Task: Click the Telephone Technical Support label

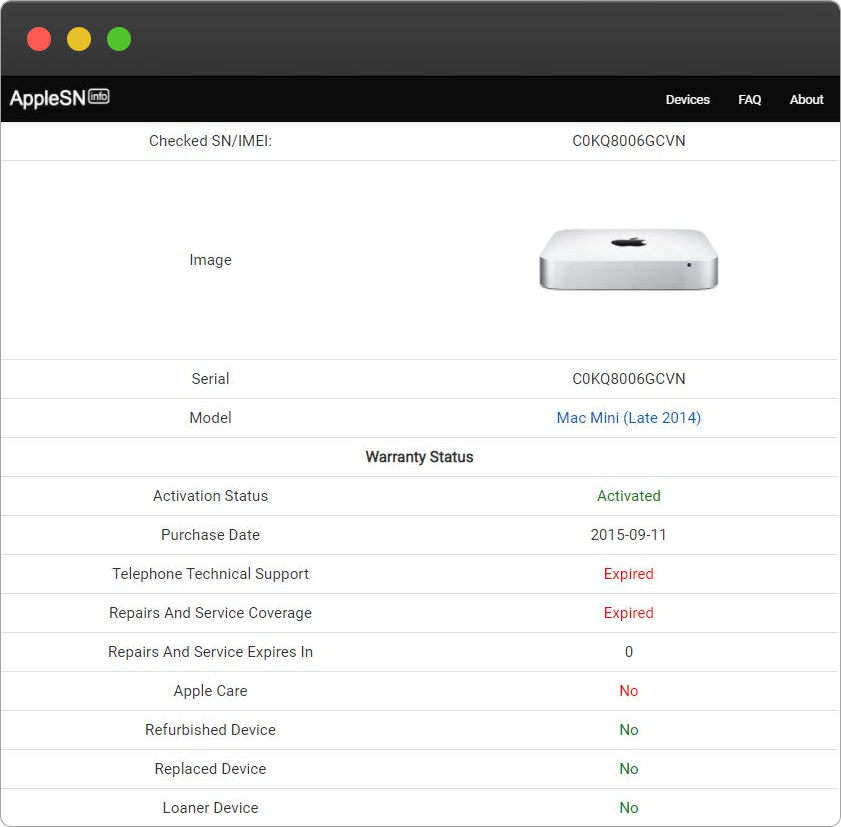Action: click(210, 574)
